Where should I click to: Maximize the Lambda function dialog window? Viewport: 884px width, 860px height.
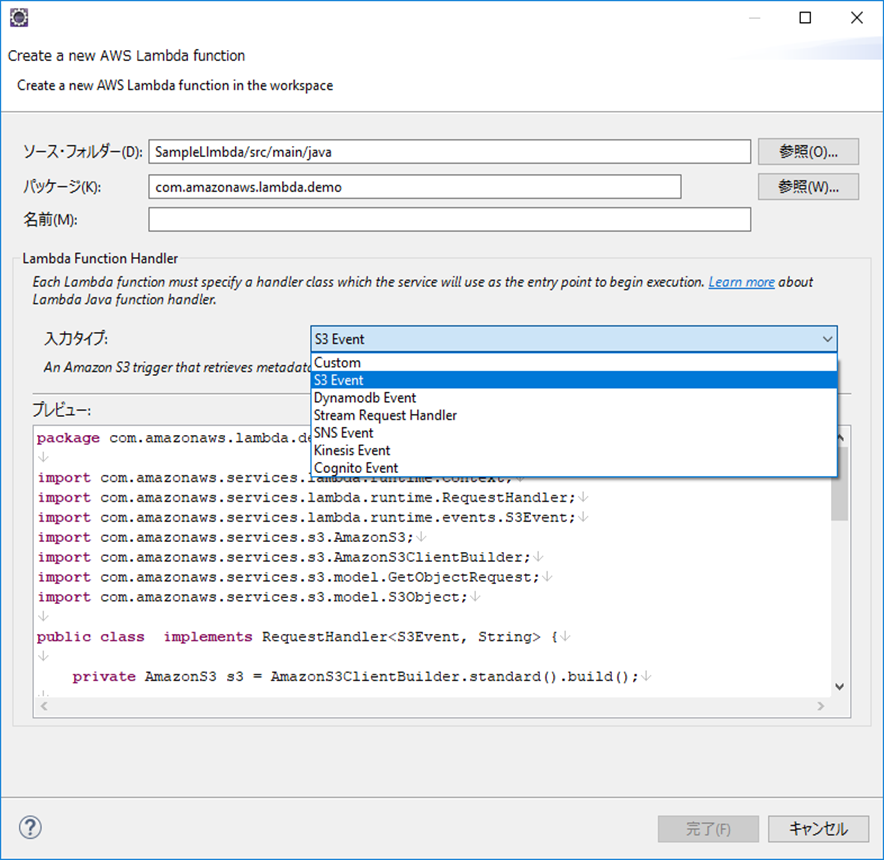[805, 17]
